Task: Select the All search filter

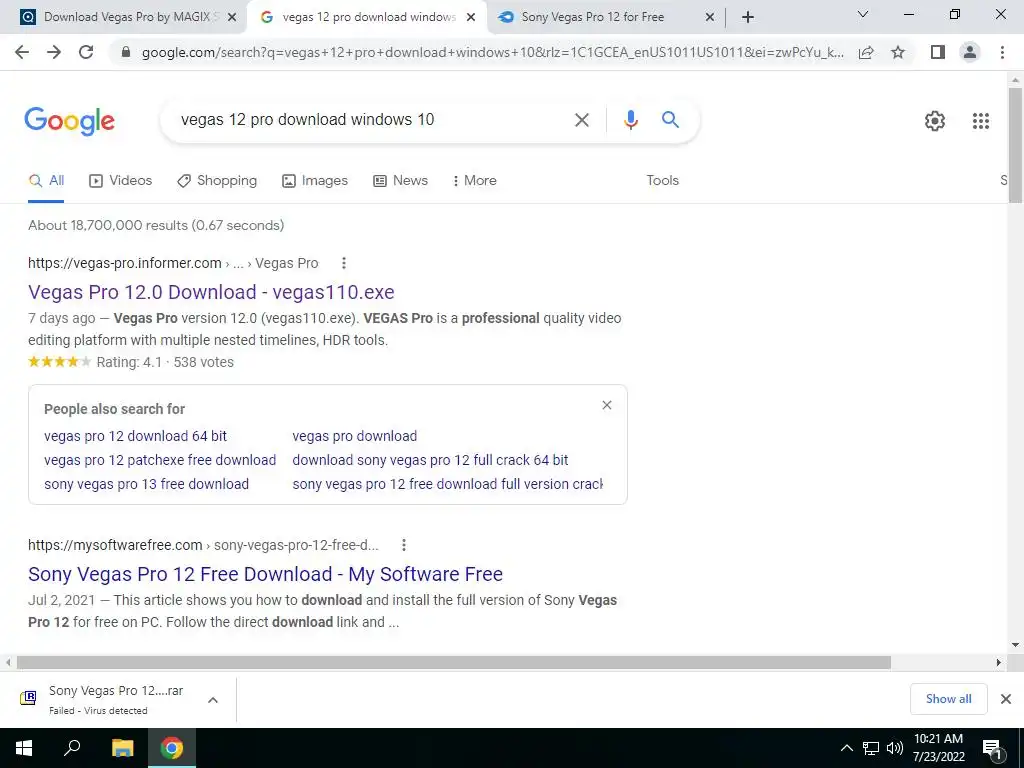Action: [46, 181]
